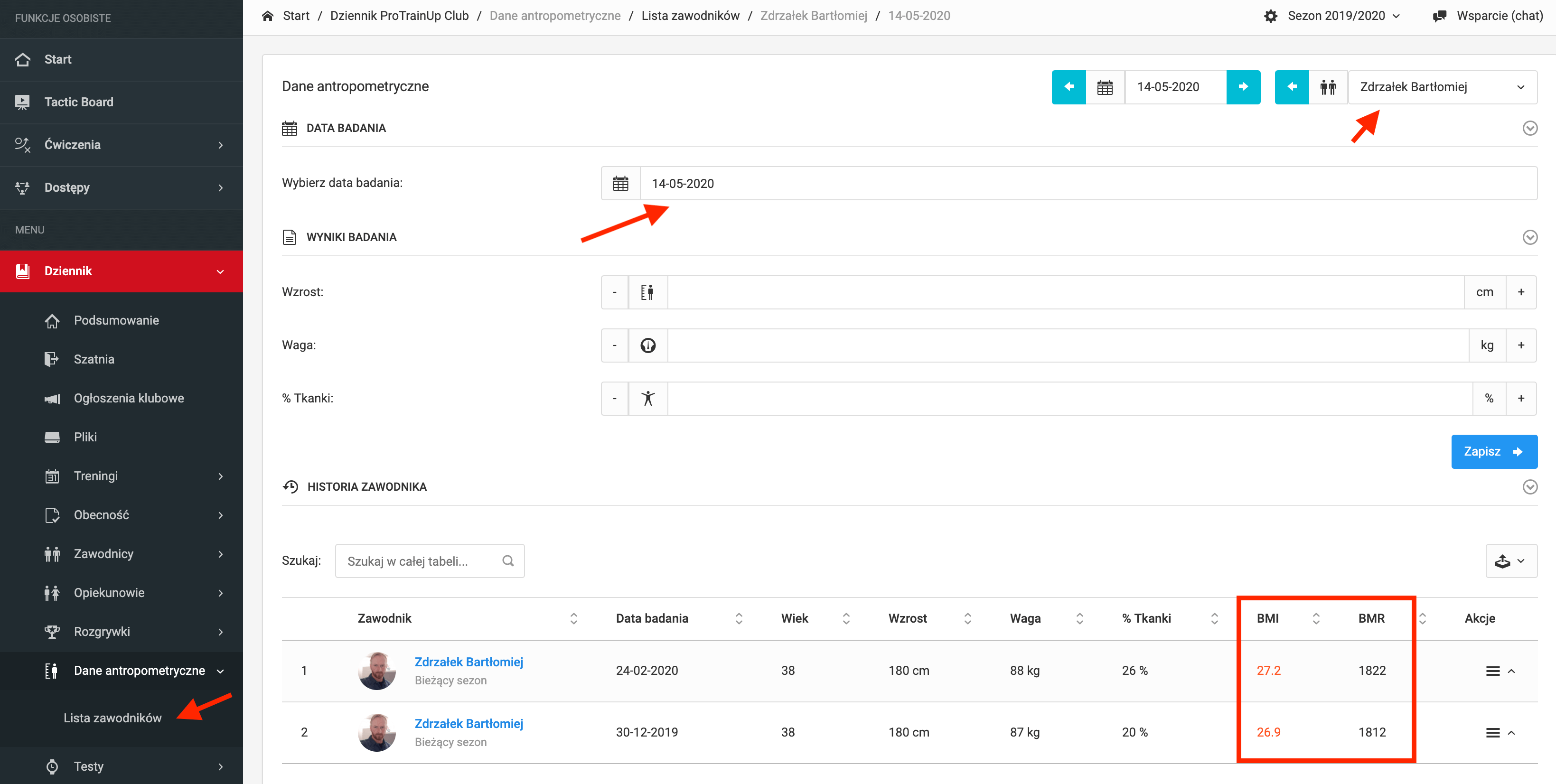1556x784 pixels.
Task: Click the previous player arrow button
Action: [1291, 87]
